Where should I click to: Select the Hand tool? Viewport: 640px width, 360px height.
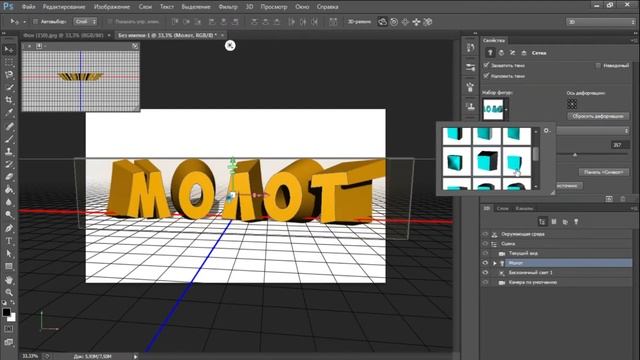[x=9, y=280]
